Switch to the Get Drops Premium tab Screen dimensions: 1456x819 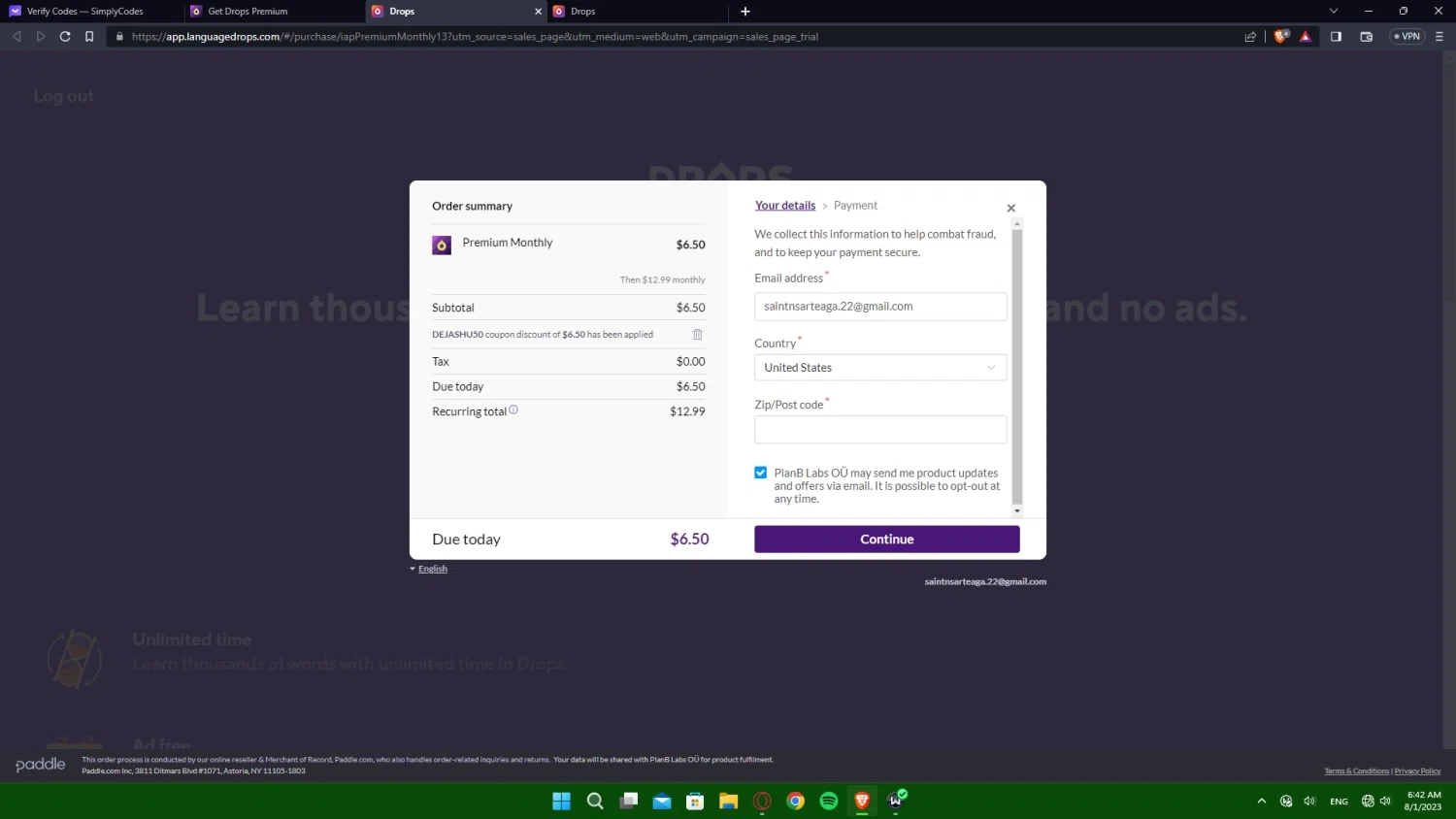(x=276, y=12)
